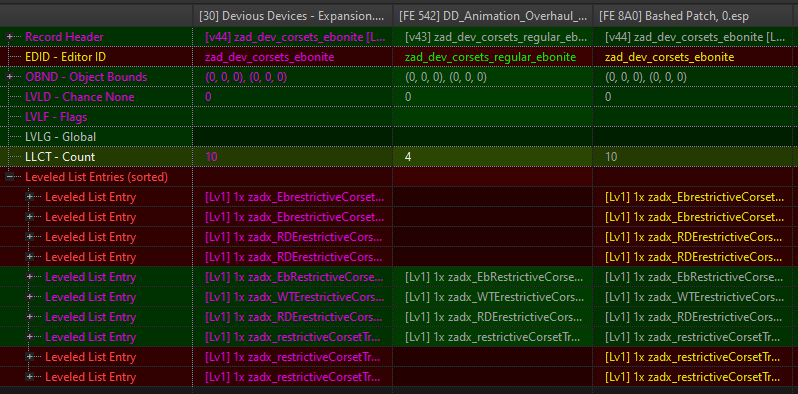Screen dimensions: 798x394
Task: Expand the OBND - Object Bounds row
Action: coord(10,77)
